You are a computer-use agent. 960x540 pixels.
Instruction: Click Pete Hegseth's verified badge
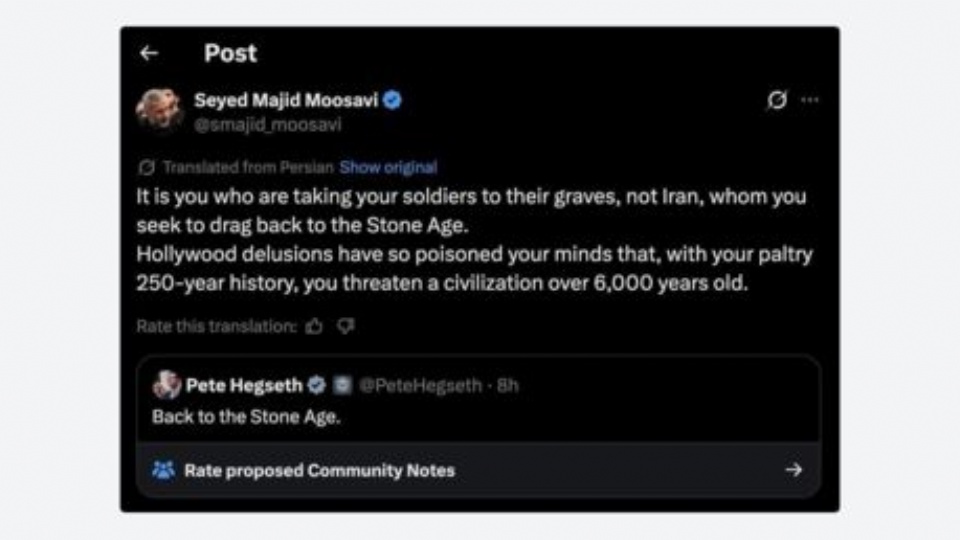tap(316, 385)
